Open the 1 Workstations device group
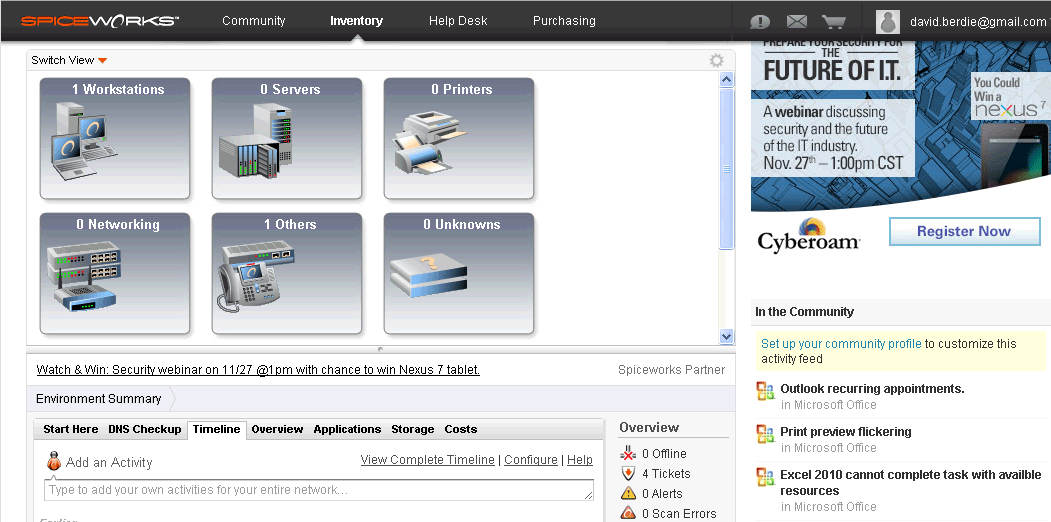 tap(115, 139)
